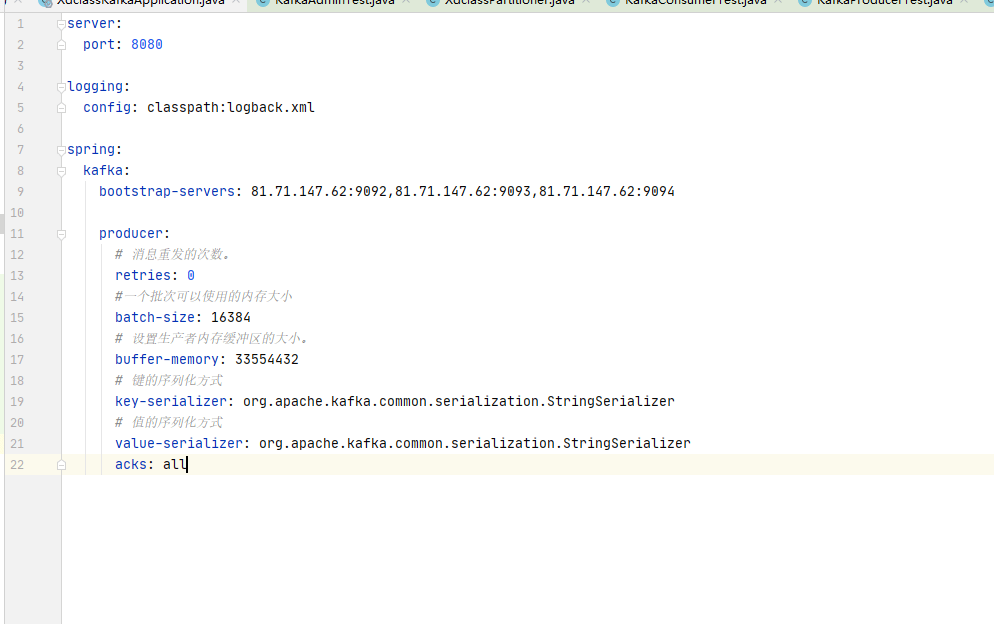Click the port key

[99, 44]
